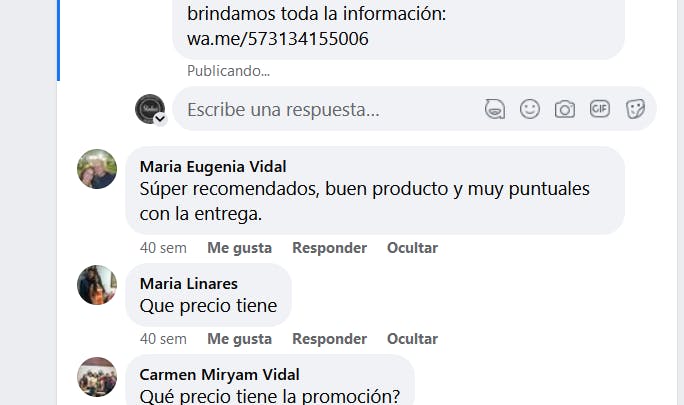Like Maria Linares' 'Que precio tiene' comment
684x405 pixels.
pos(239,339)
